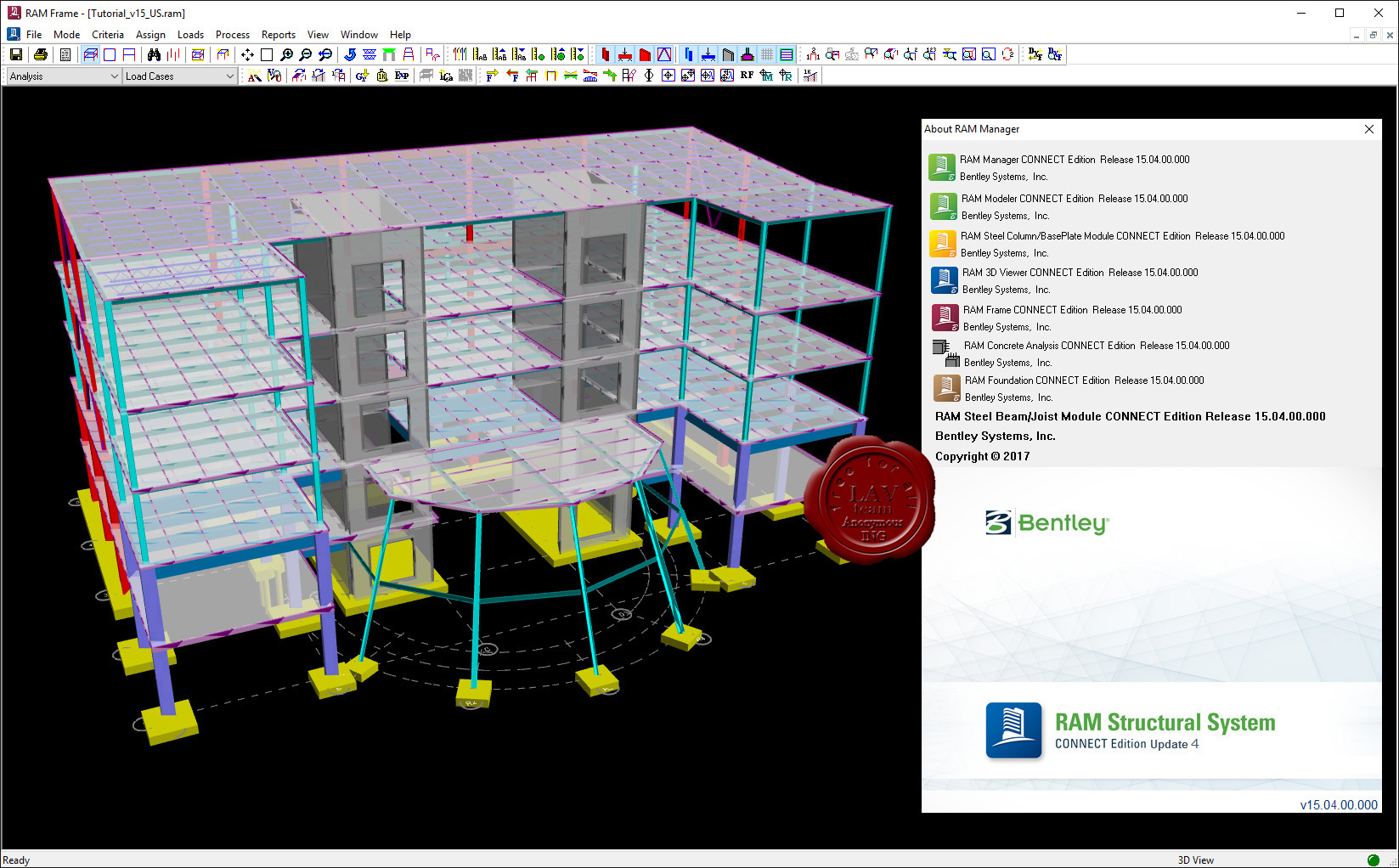Click the RAM Steel Beam/Joist Module heading
Screen dimensions: 1399x868
coord(1130,416)
